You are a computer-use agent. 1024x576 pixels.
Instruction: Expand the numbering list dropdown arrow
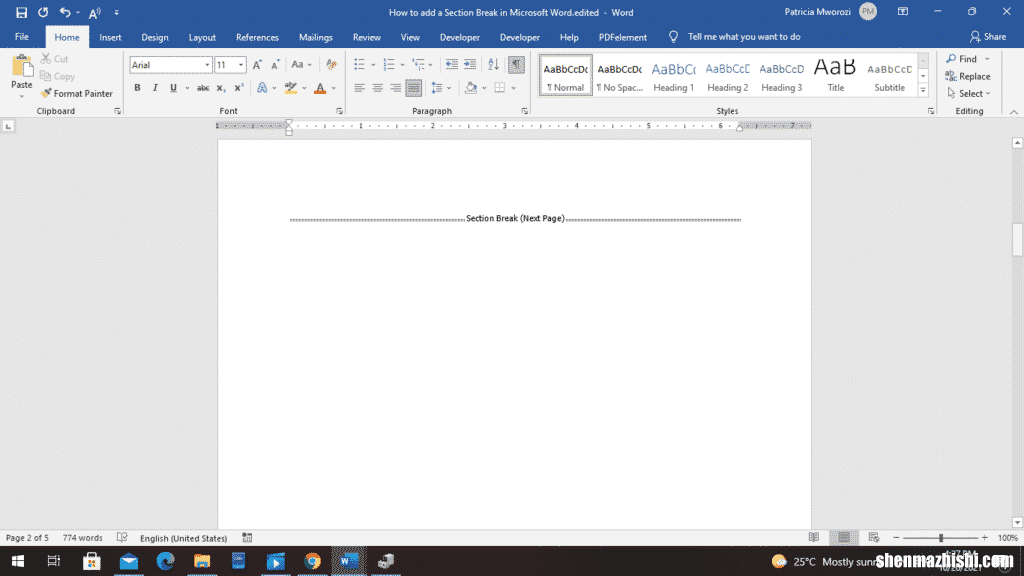[402, 65]
